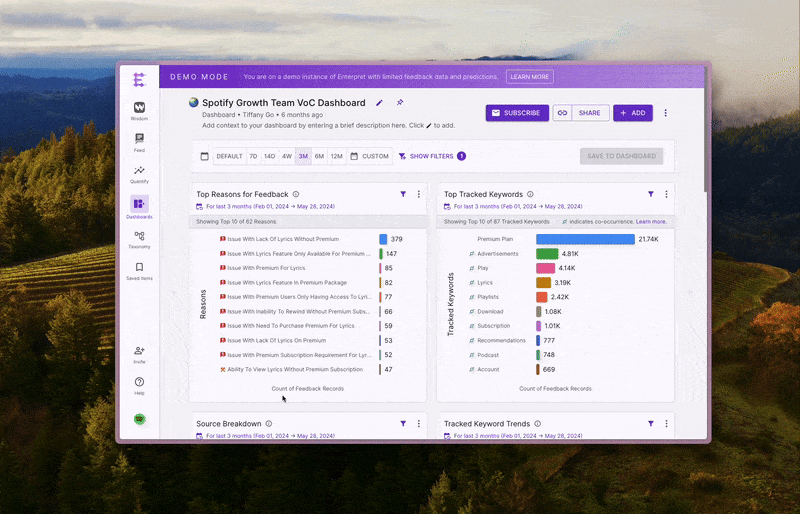Click the 'Recommendations' keyword label
Screen dimensions: 800x514
coord(501,340)
